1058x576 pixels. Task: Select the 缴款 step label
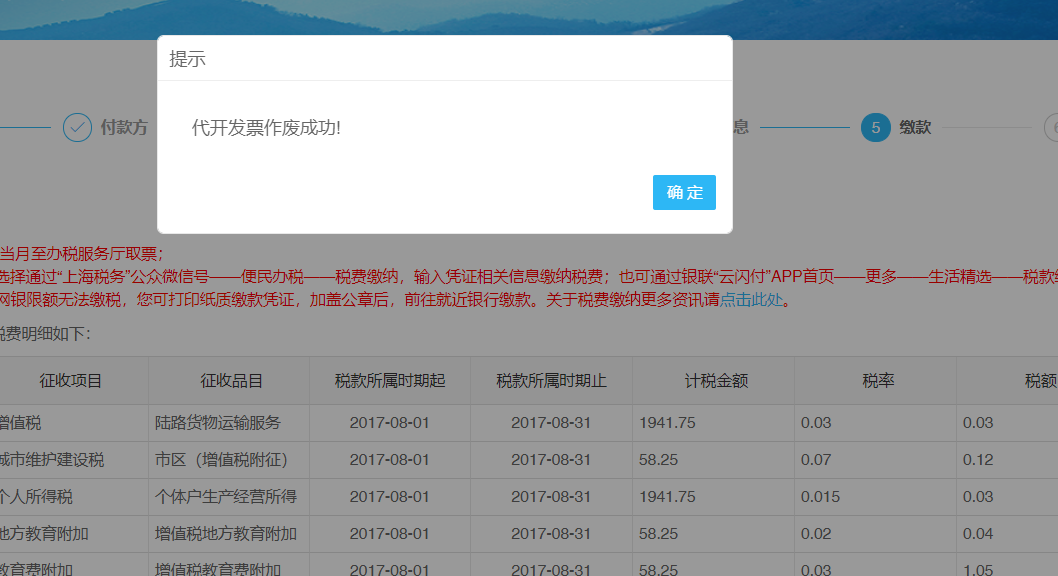coord(915,128)
